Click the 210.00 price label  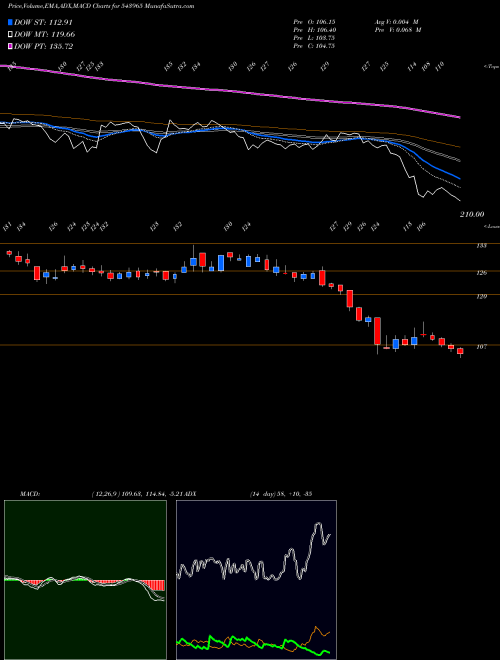pos(472,214)
